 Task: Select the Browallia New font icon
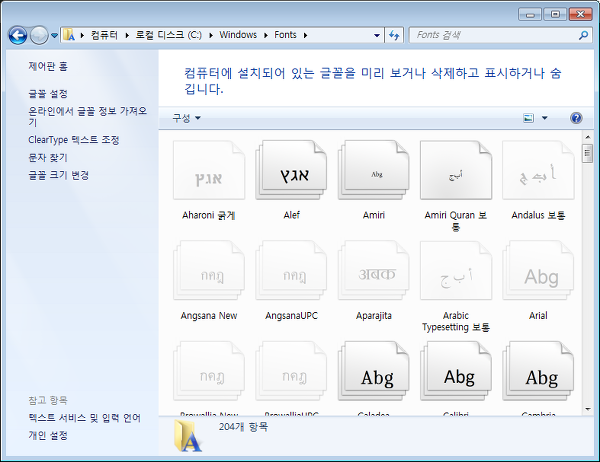[209, 371]
